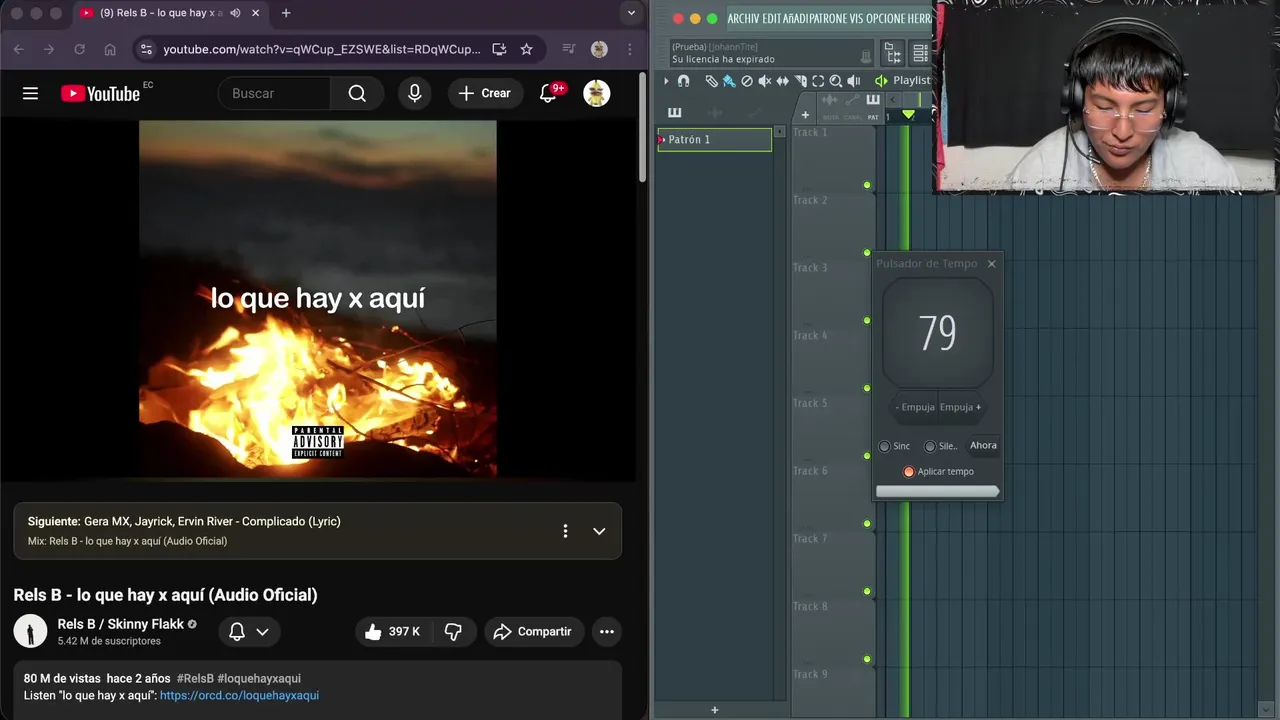Mute Track 1 using its green LED
This screenshot has width=1280, height=720.
(867, 185)
